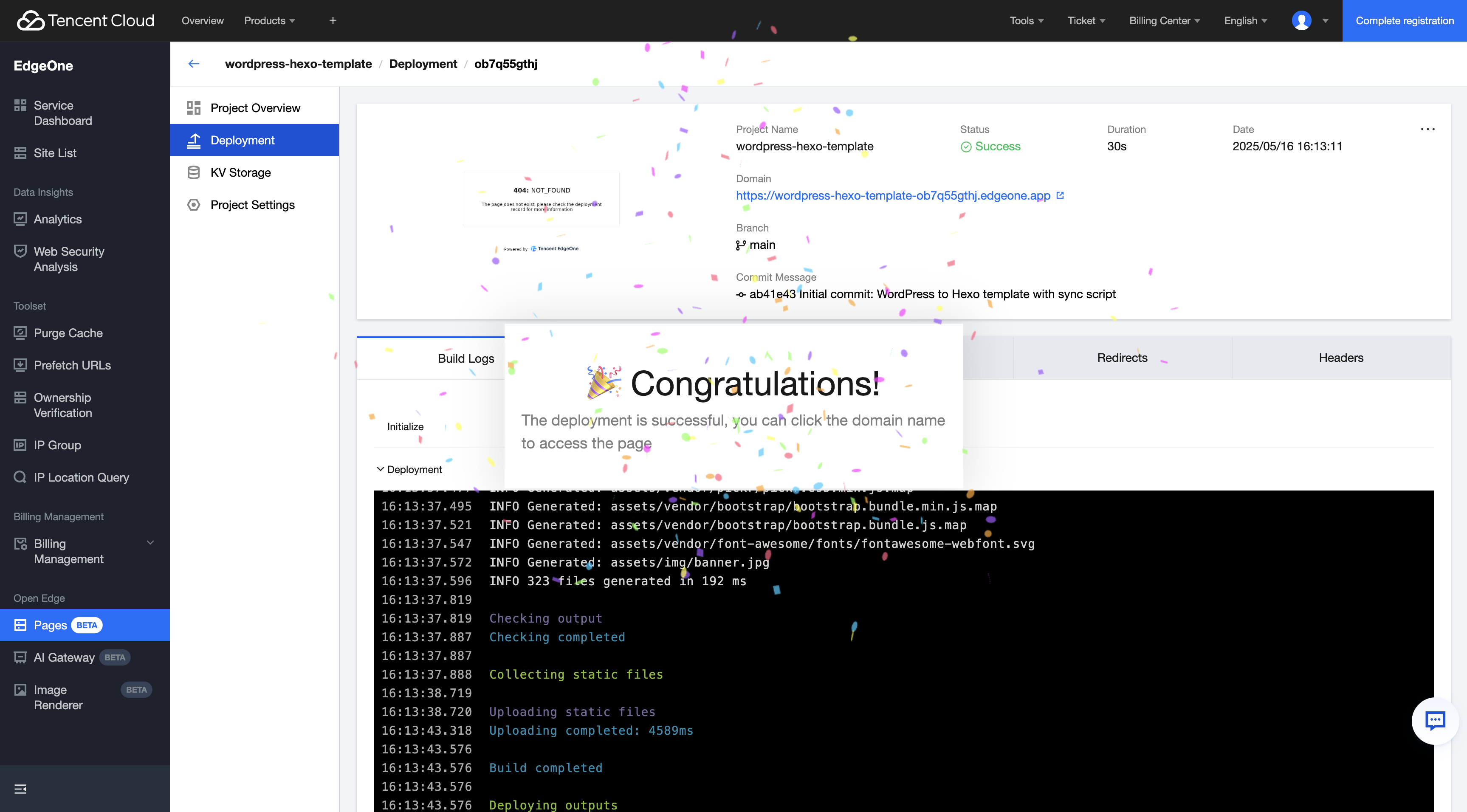The height and width of the screenshot is (812, 1467).
Task: Open the Purge Cache tool
Action: coord(68,333)
